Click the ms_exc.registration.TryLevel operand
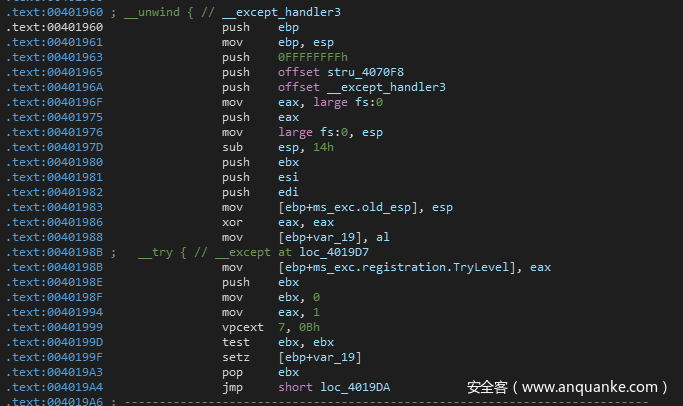This screenshot has width=683, height=406. pos(414,267)
